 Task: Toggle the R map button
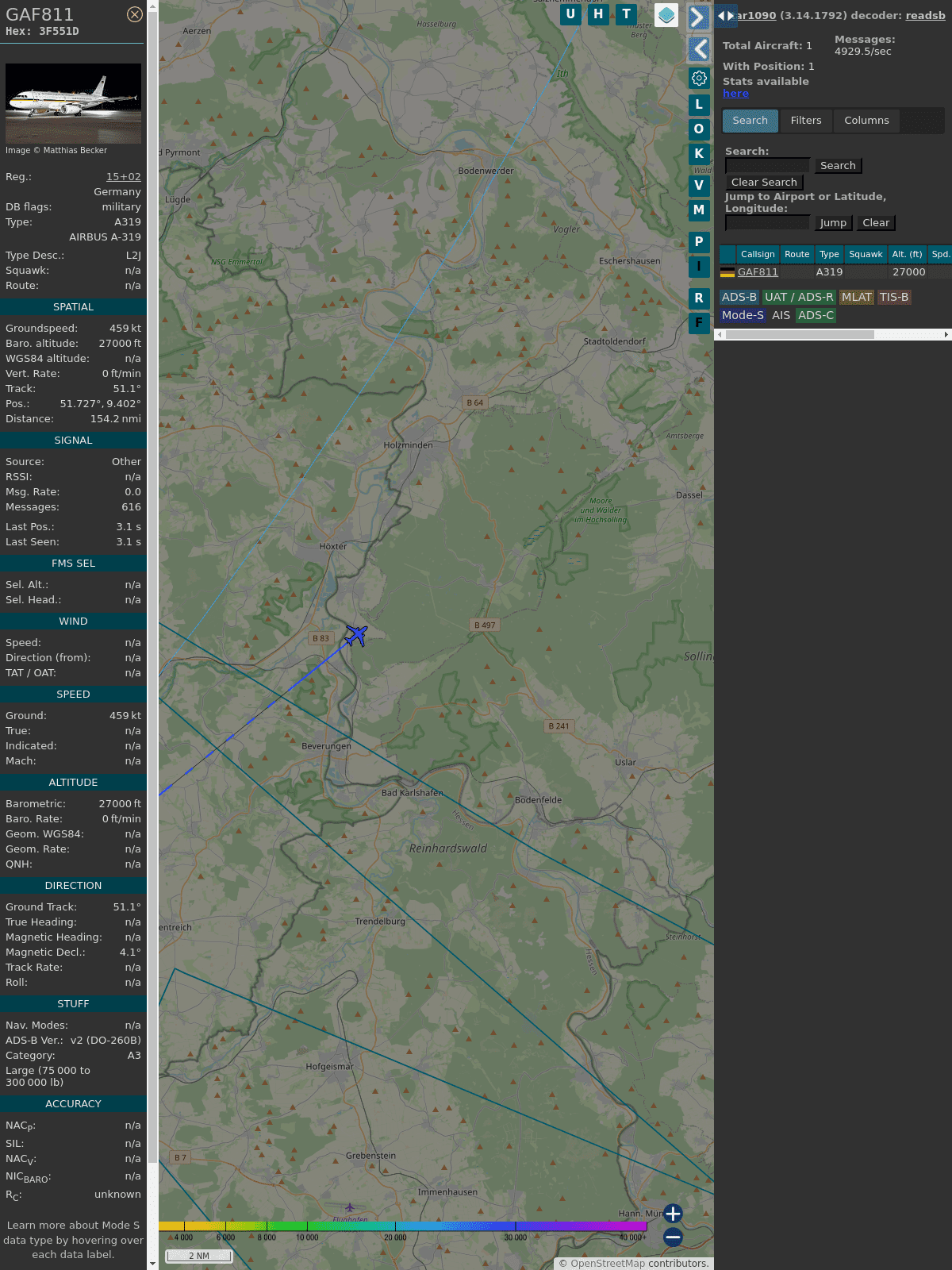[699, 298]
